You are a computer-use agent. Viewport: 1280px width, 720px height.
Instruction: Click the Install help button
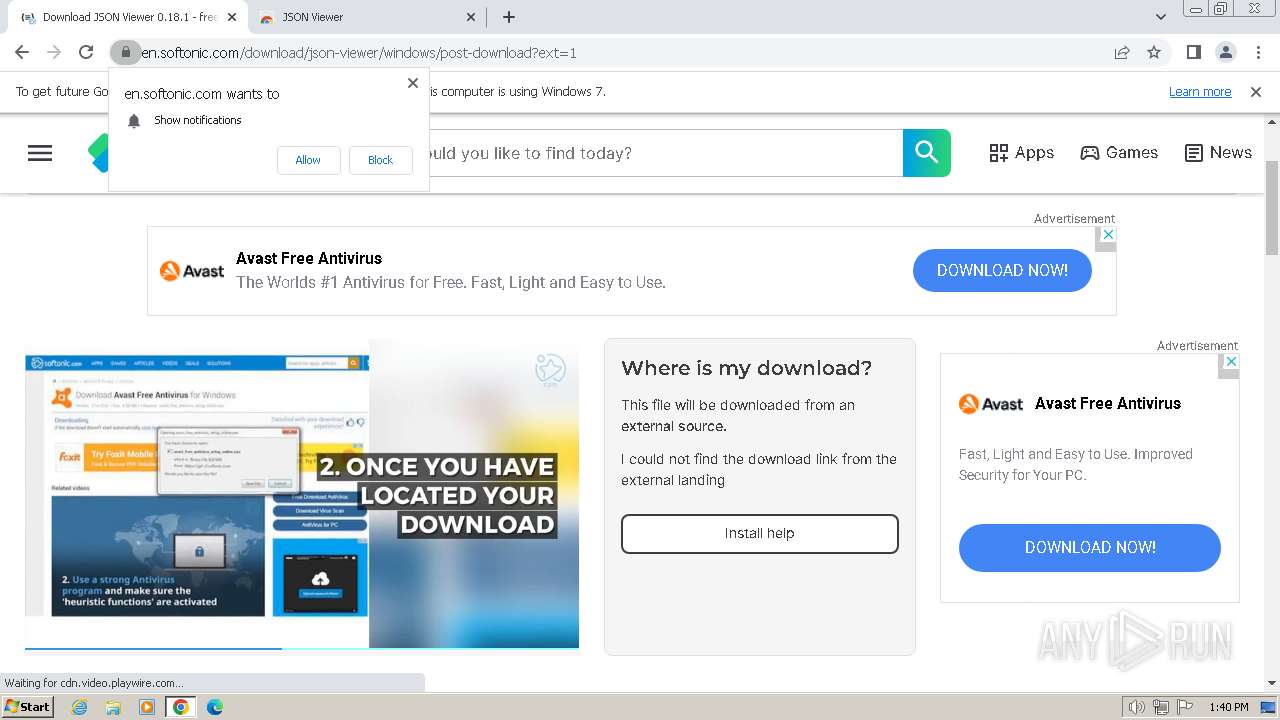point(760,534)
